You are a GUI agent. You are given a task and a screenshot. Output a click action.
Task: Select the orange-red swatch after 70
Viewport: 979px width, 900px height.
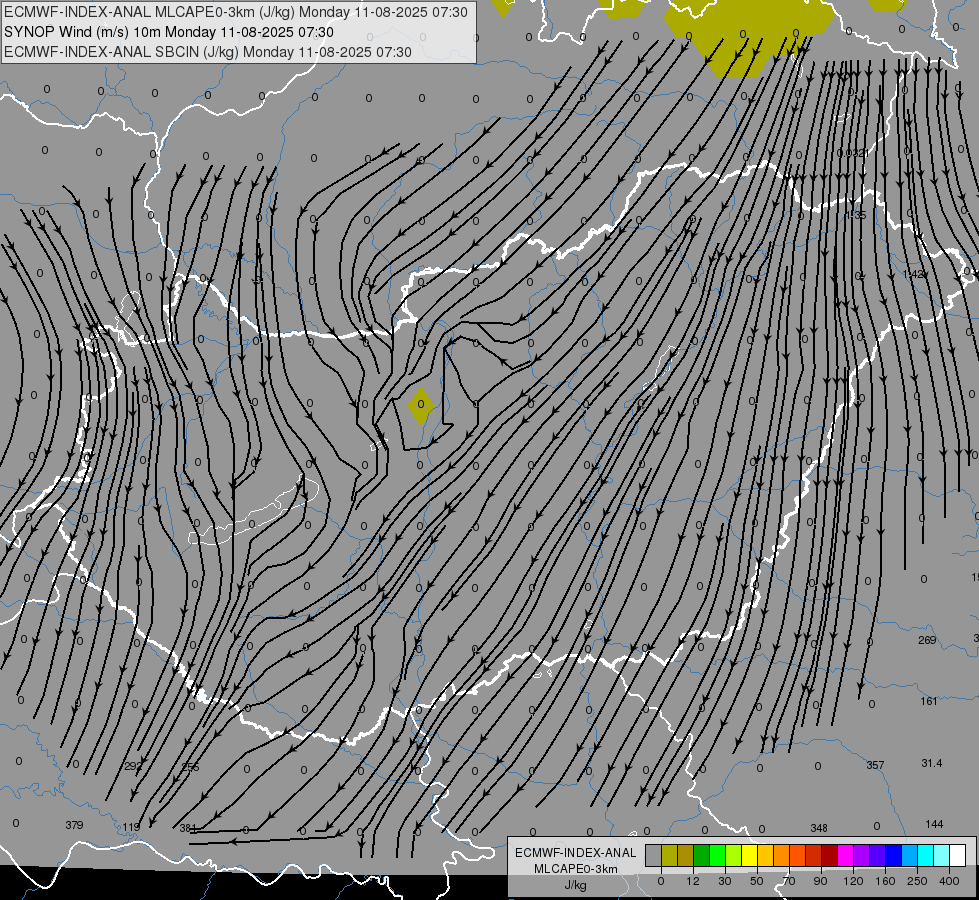(x=797, y=855)
